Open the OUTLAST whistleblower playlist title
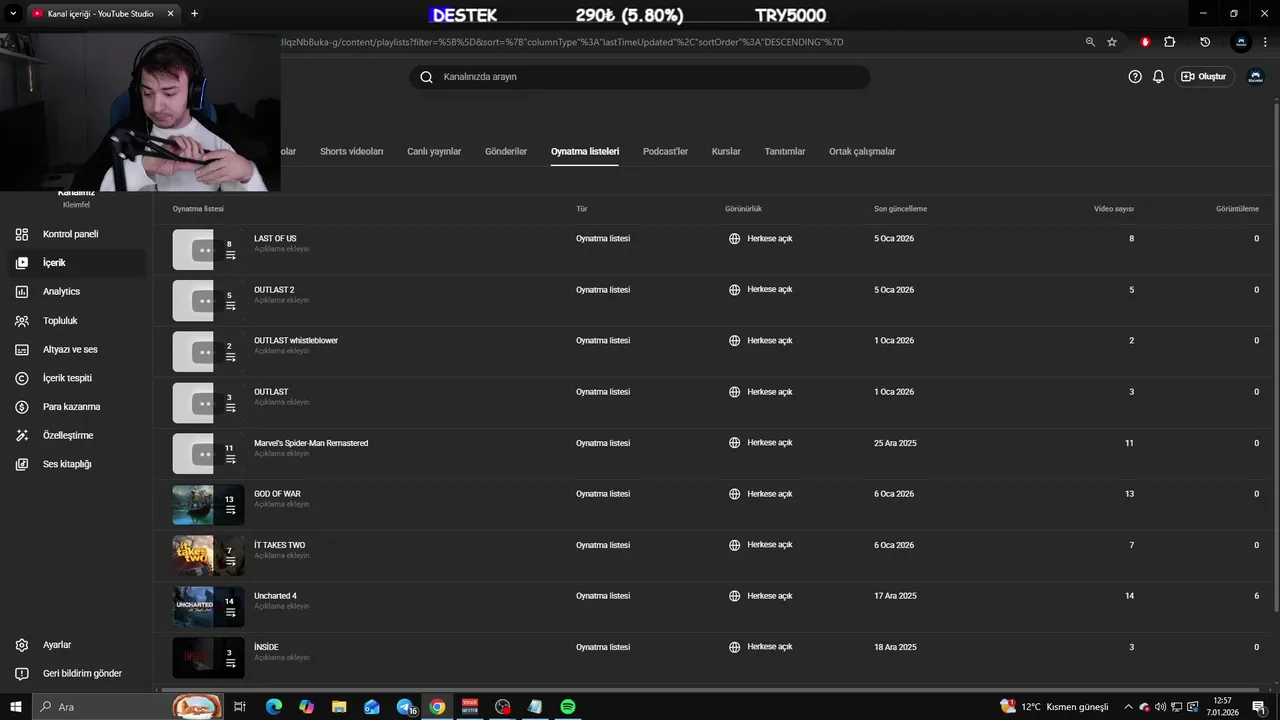The height and width of the screenshot is (720, 1280). [296, 341]
